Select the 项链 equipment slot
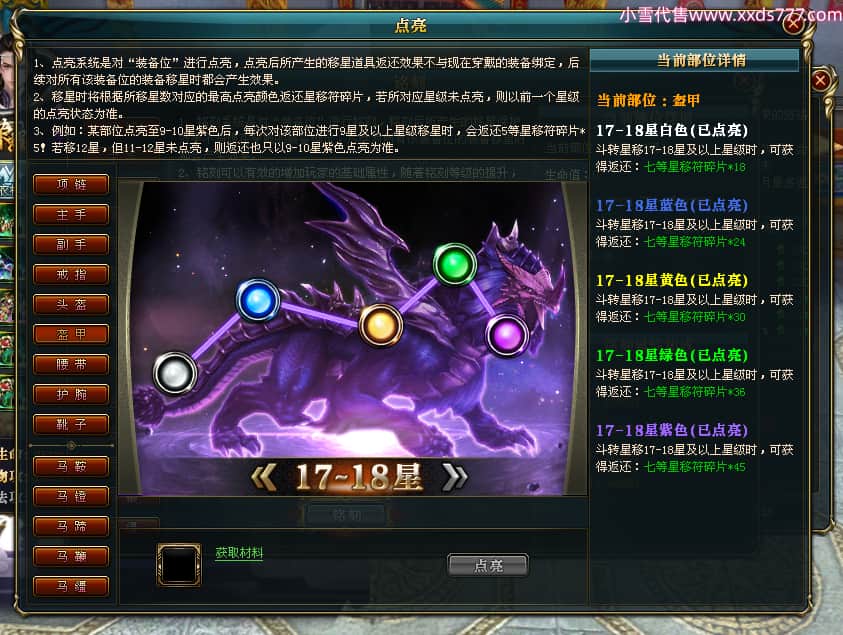Image resolution: width=843 pixels, height=635 pixels. point(71,184)
